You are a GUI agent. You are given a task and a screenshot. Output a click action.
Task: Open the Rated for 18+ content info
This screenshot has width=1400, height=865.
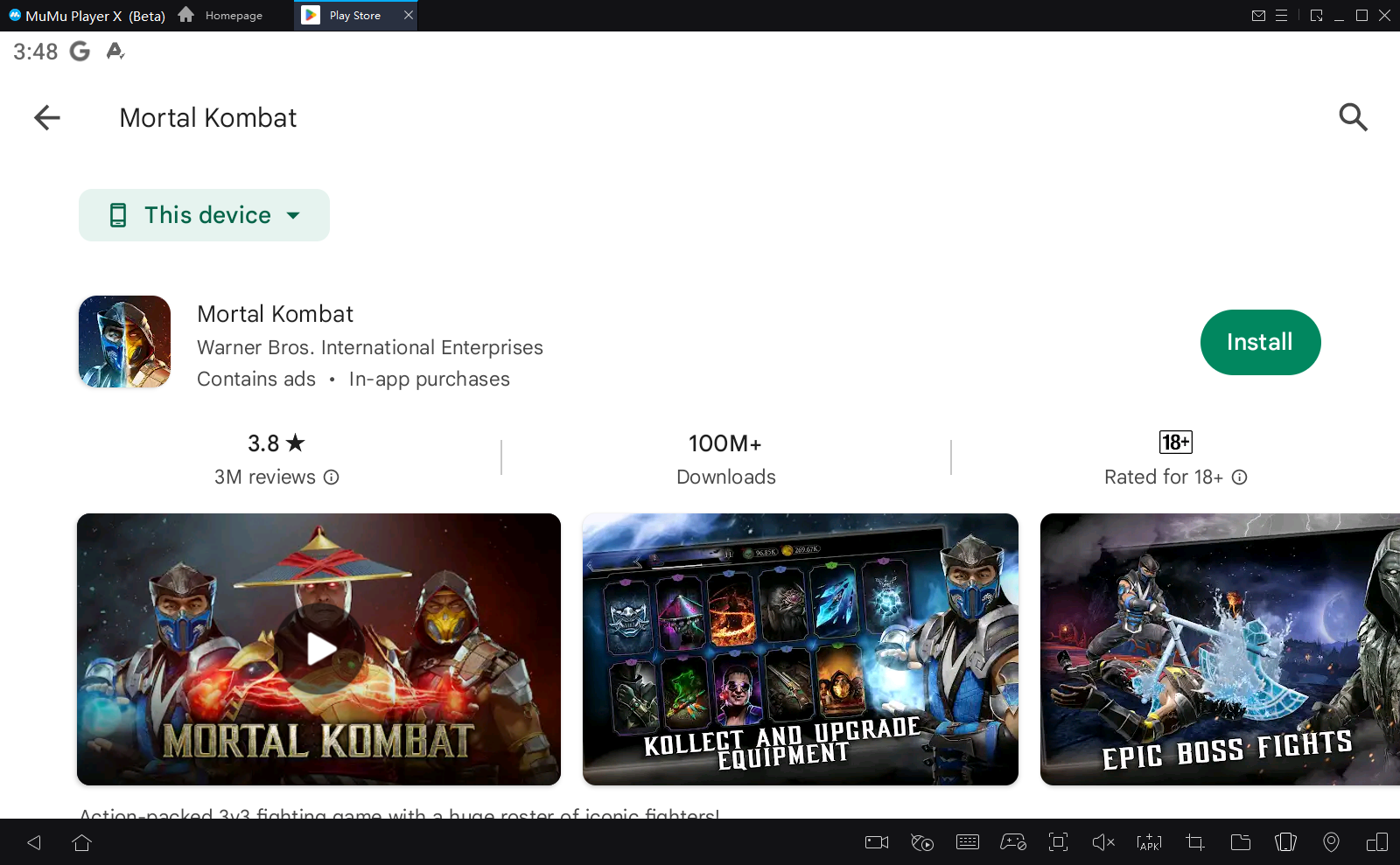[1239, 478]
